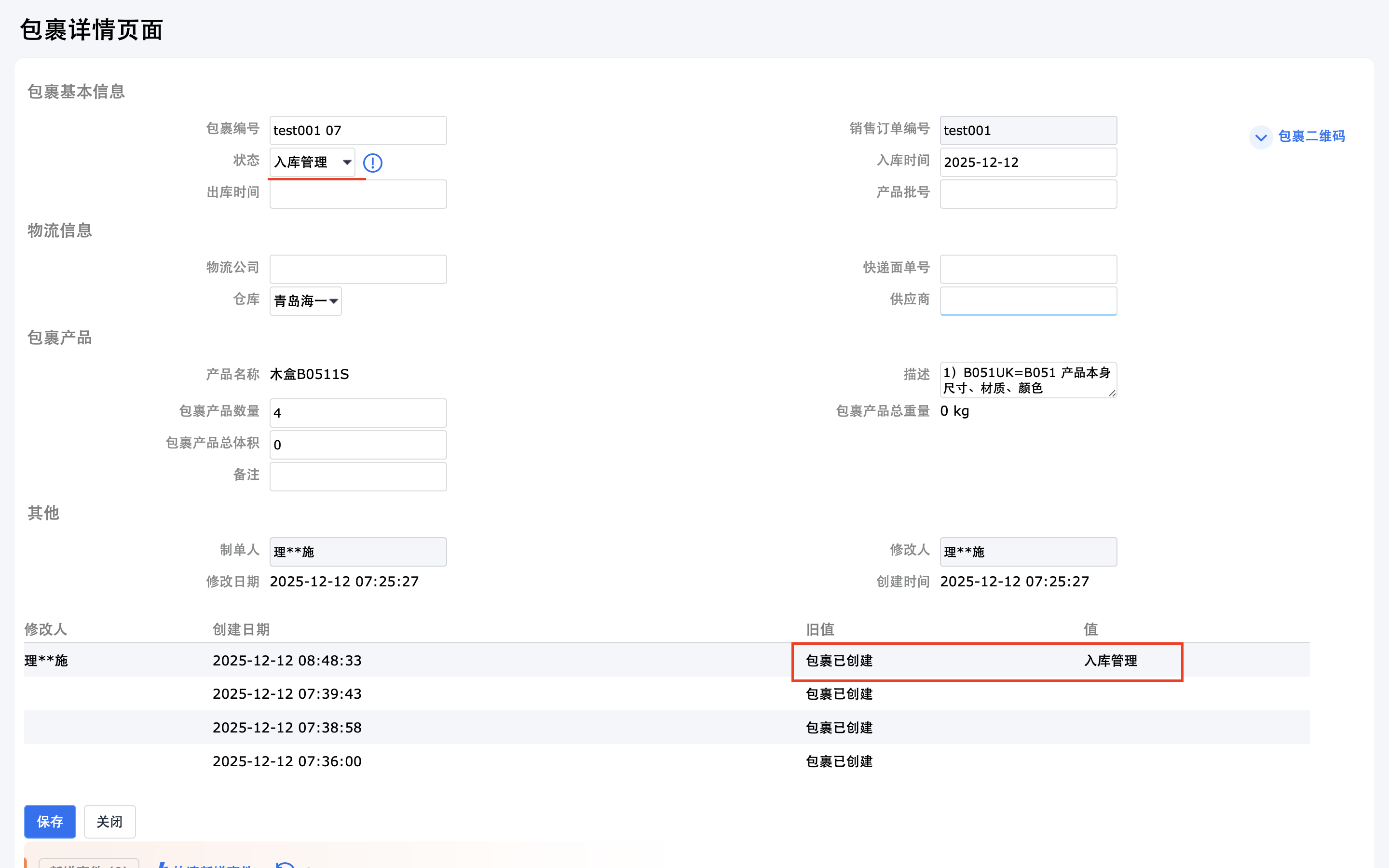The height and width of the screenshot is (868, 1389).
Task: Open the 状态 dropdown showing 入库管理
Action: click(312, 163)
